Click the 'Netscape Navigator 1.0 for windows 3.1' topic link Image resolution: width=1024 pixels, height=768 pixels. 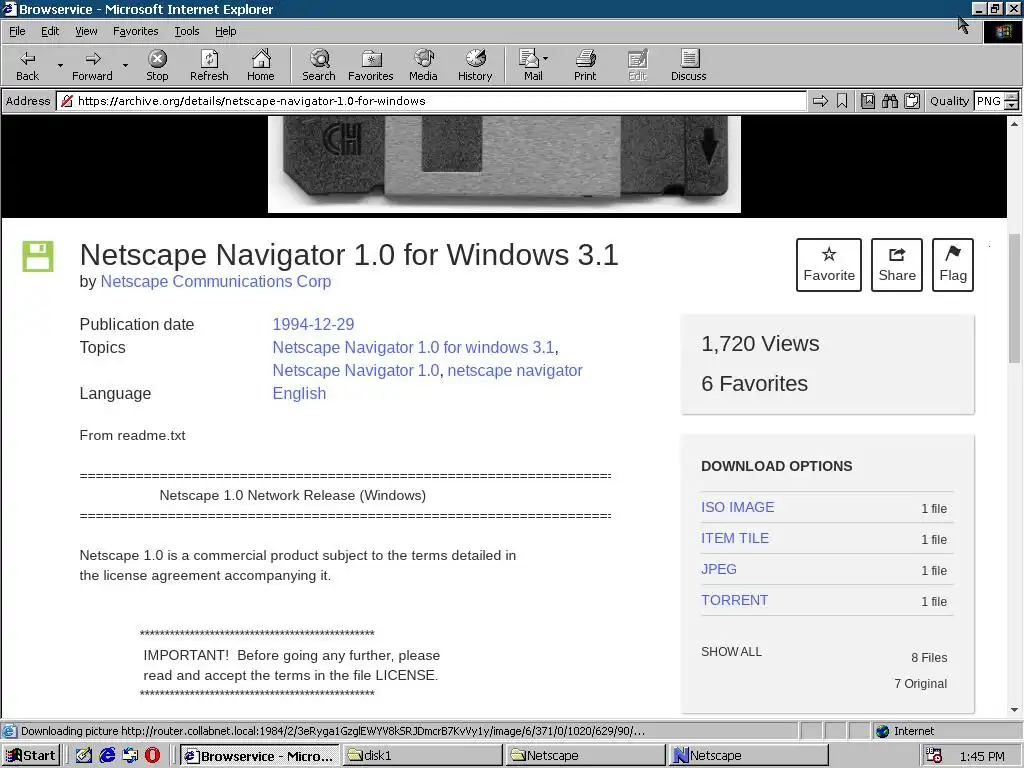click(413, 347)
